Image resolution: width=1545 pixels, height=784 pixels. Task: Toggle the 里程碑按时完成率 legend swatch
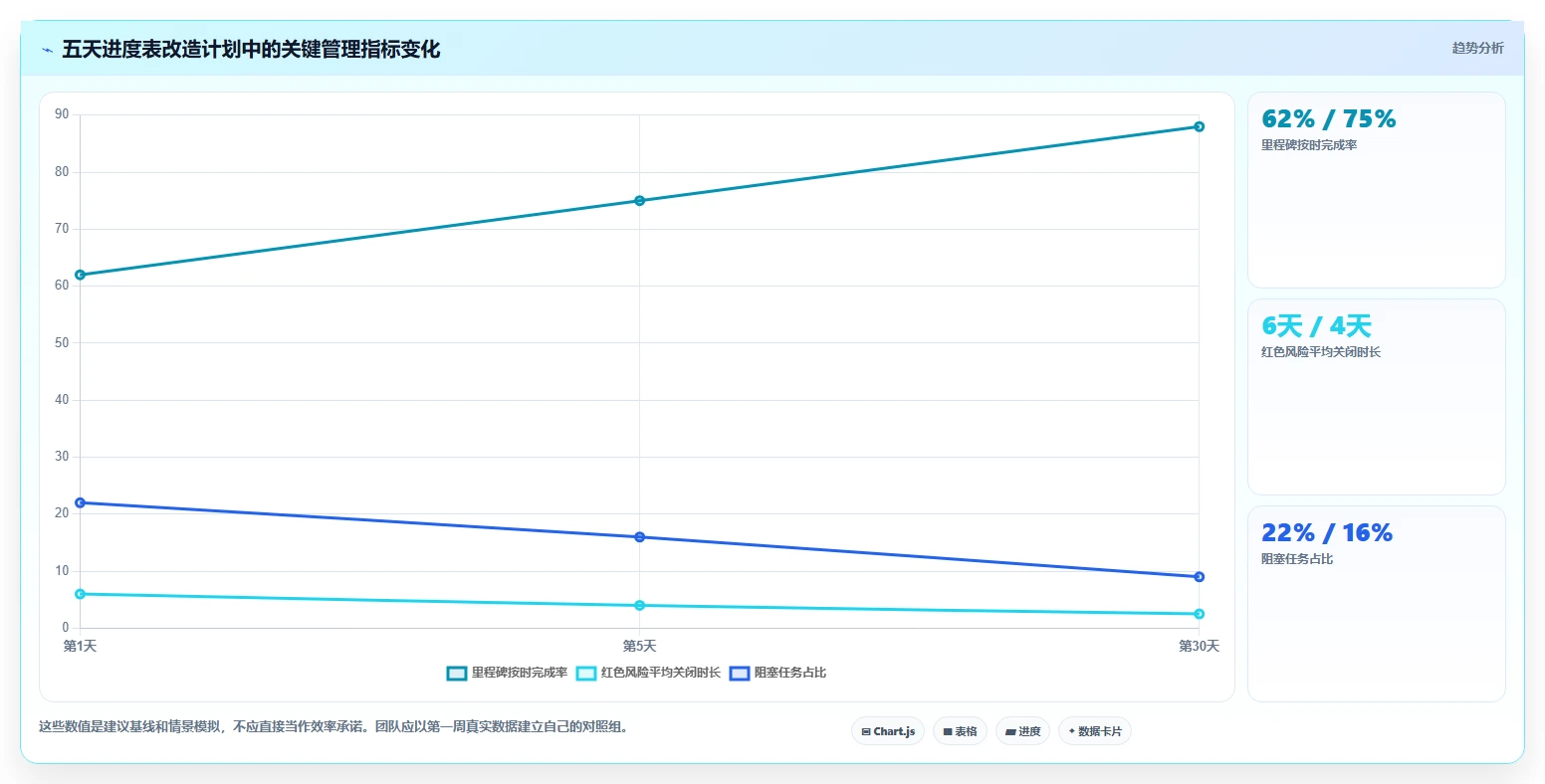click(x=457, y=674)
